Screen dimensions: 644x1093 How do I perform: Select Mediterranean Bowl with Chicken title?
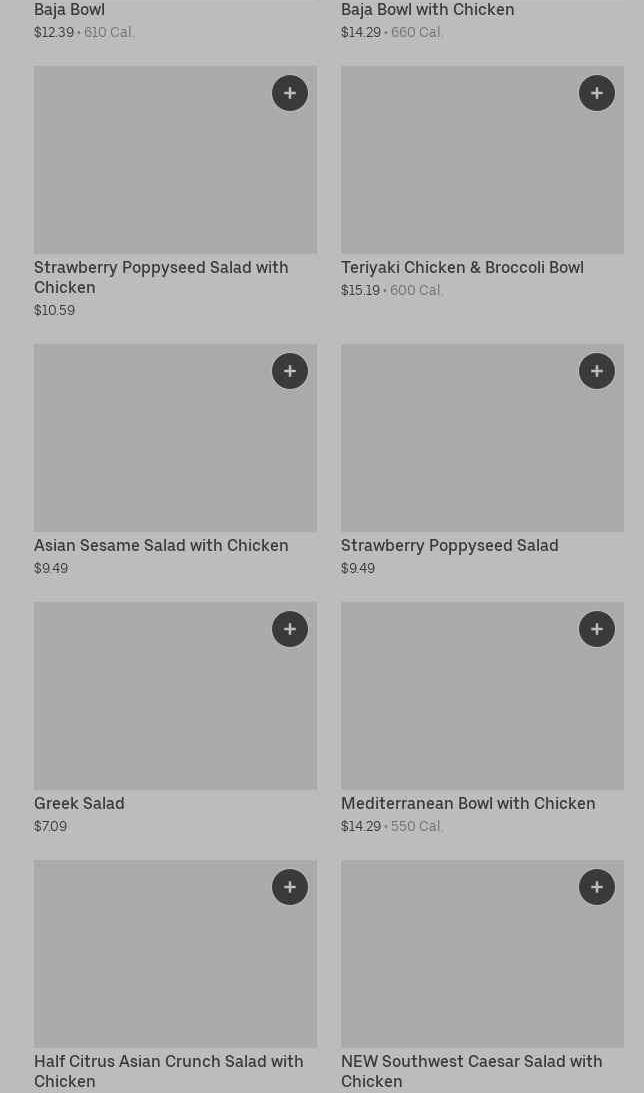point(467,803)
